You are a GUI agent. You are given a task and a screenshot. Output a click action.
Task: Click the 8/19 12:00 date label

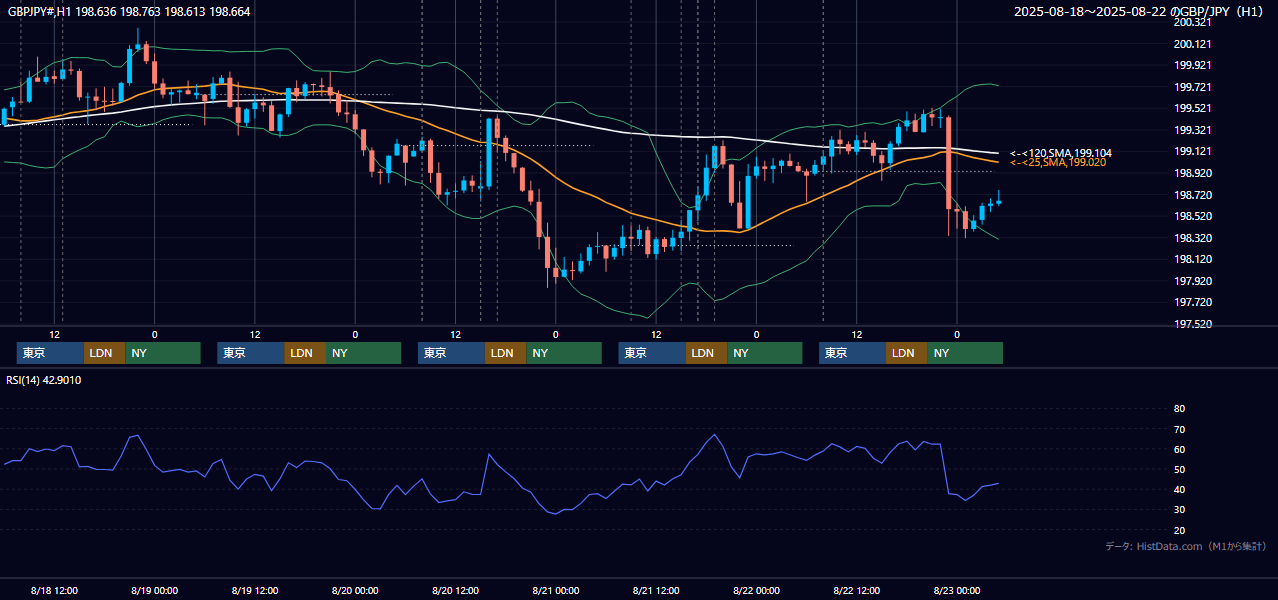255,590
